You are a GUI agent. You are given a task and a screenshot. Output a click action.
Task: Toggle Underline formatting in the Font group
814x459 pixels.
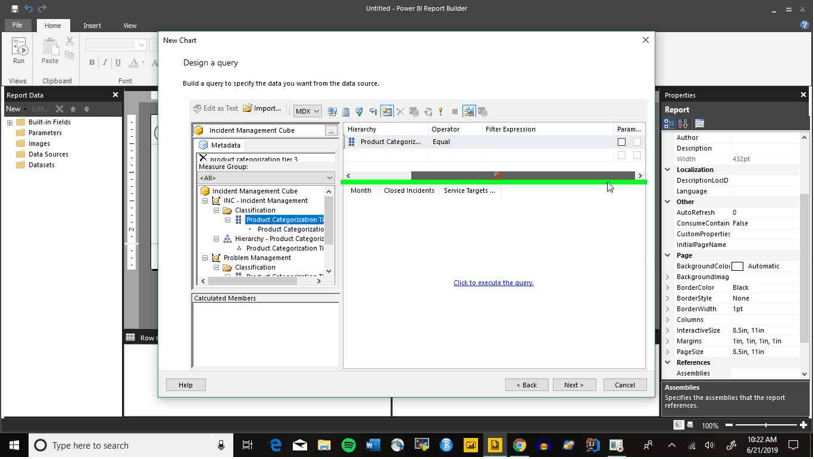[118, 62]
